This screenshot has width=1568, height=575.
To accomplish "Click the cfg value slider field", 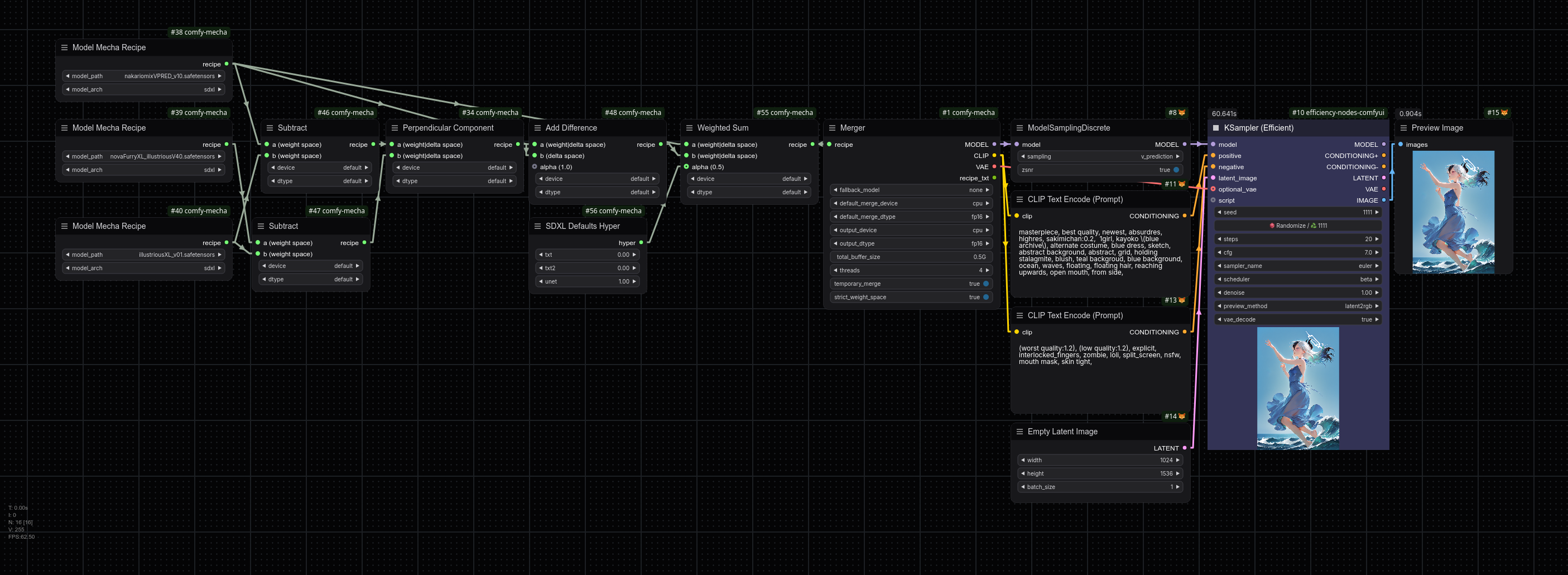I will tap(1298, 253).
